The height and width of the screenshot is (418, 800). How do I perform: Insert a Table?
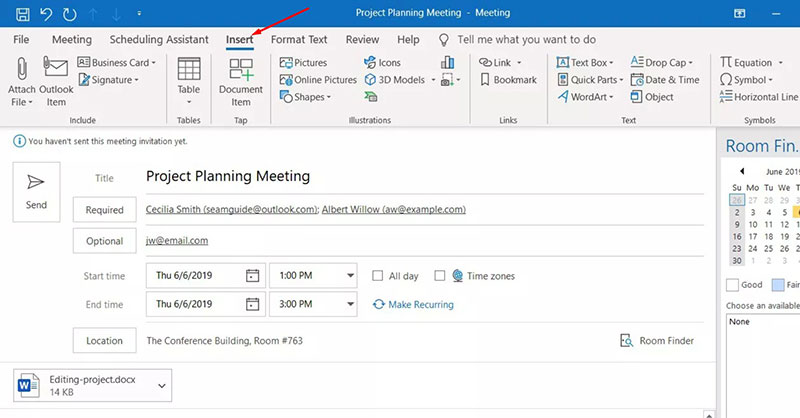(188, 82)
